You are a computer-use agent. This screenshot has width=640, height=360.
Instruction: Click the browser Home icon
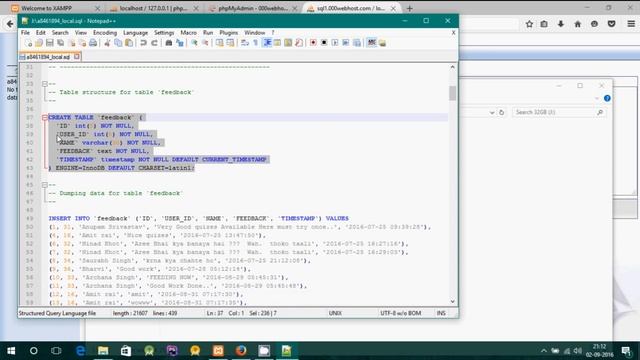click(x=578, y=24)
